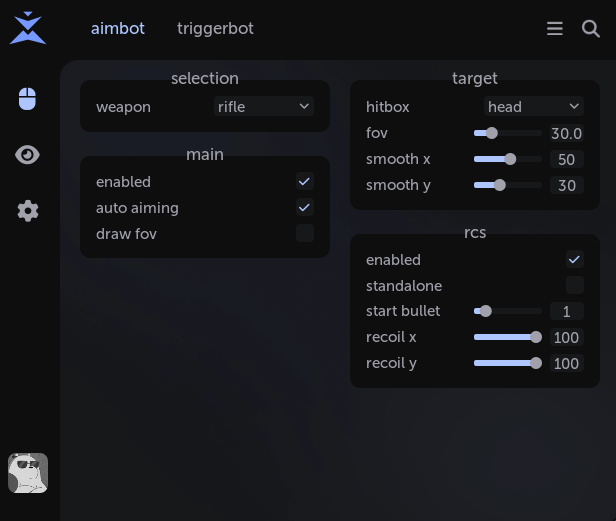616x521 pixels.
Task: Click the recoil y value field showing 100
Action: pos(566,363)
